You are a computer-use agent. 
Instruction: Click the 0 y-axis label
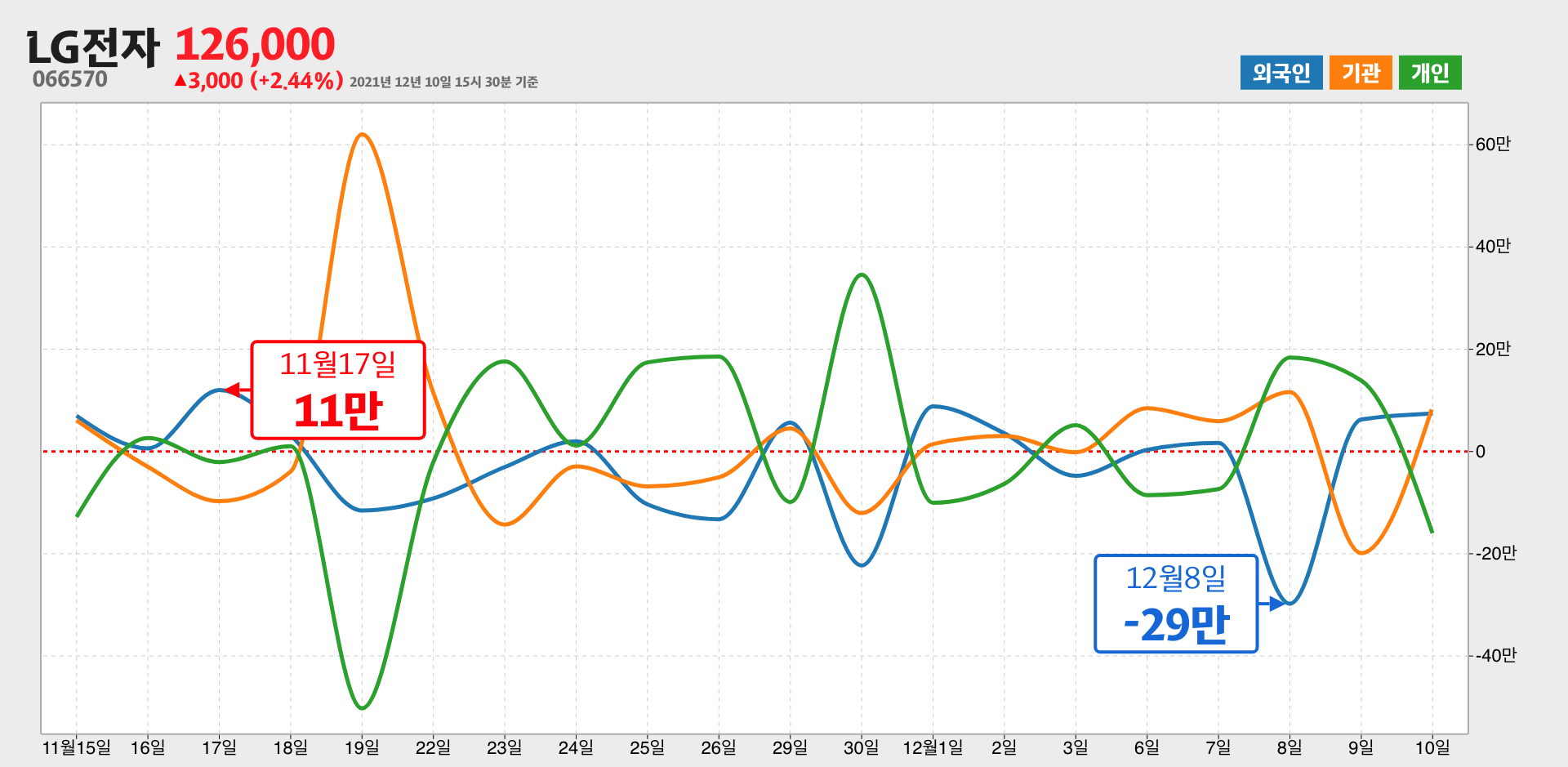click(x=1481, y=452)
